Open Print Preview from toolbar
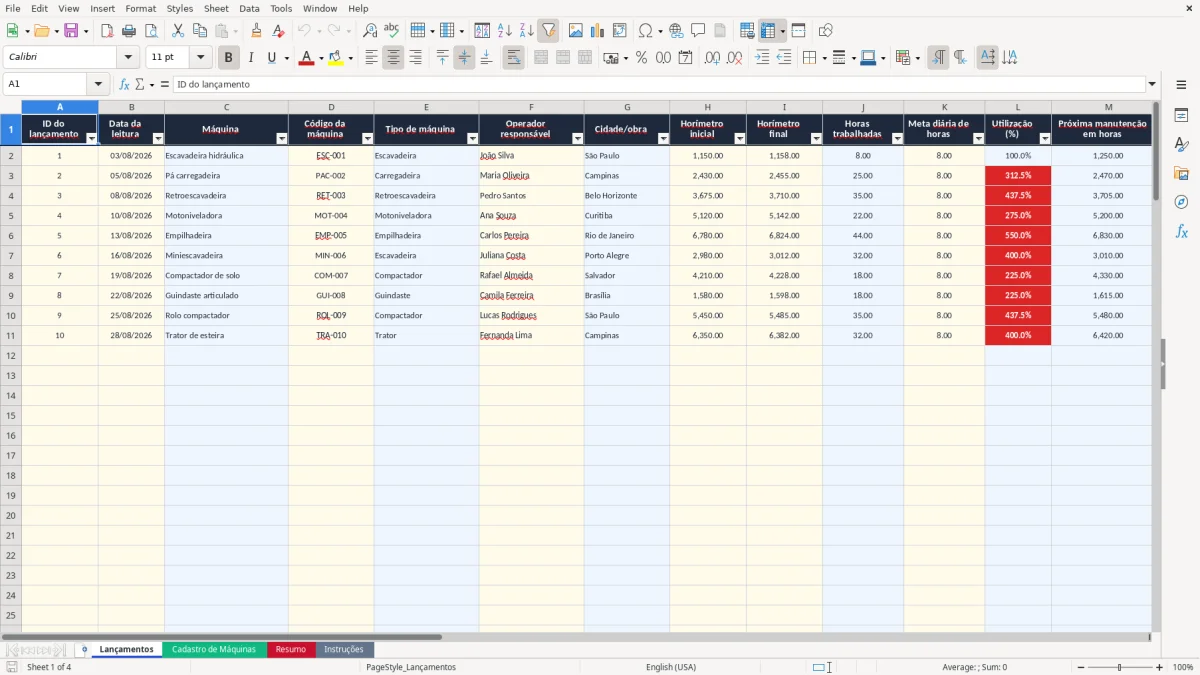 149,31
